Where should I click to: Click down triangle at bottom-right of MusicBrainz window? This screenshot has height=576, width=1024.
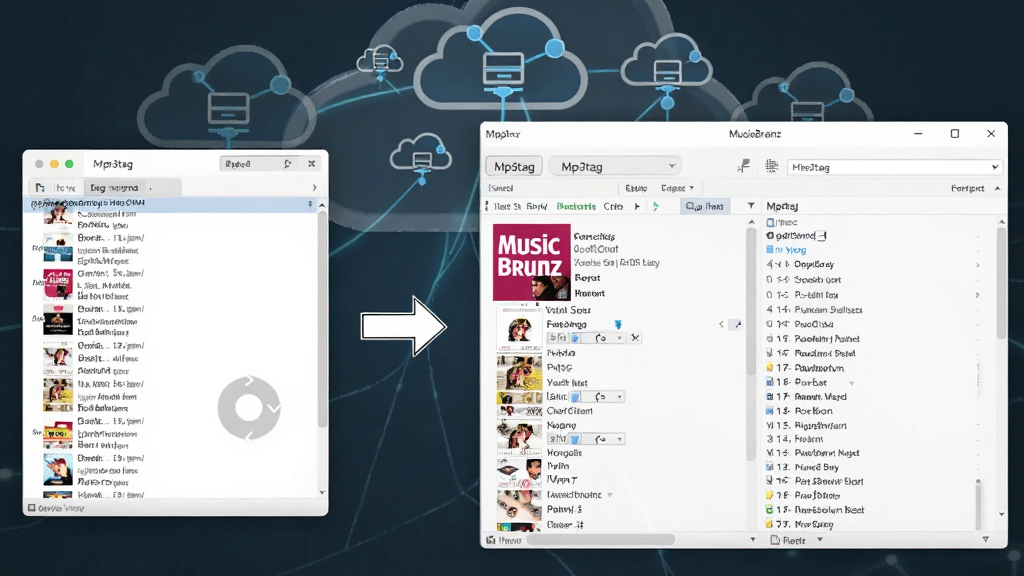tap(985, 539)
